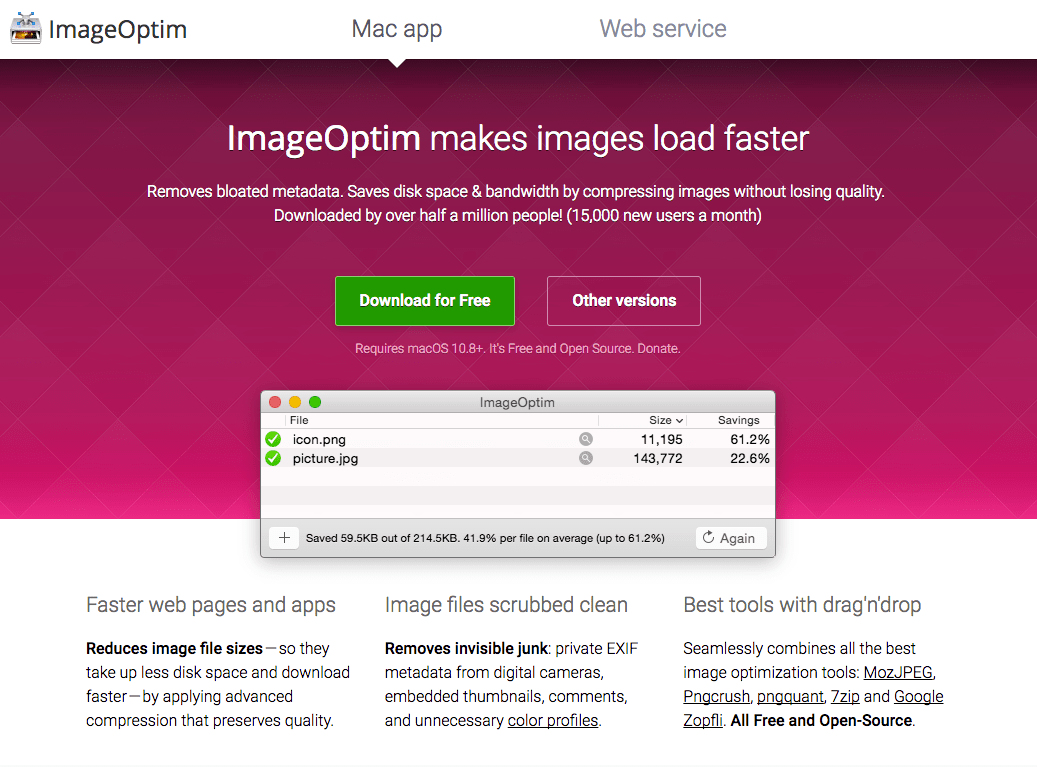Switch to the Web service tab
The height and width of the screenshot is (767, 1037).
point(663,28)
